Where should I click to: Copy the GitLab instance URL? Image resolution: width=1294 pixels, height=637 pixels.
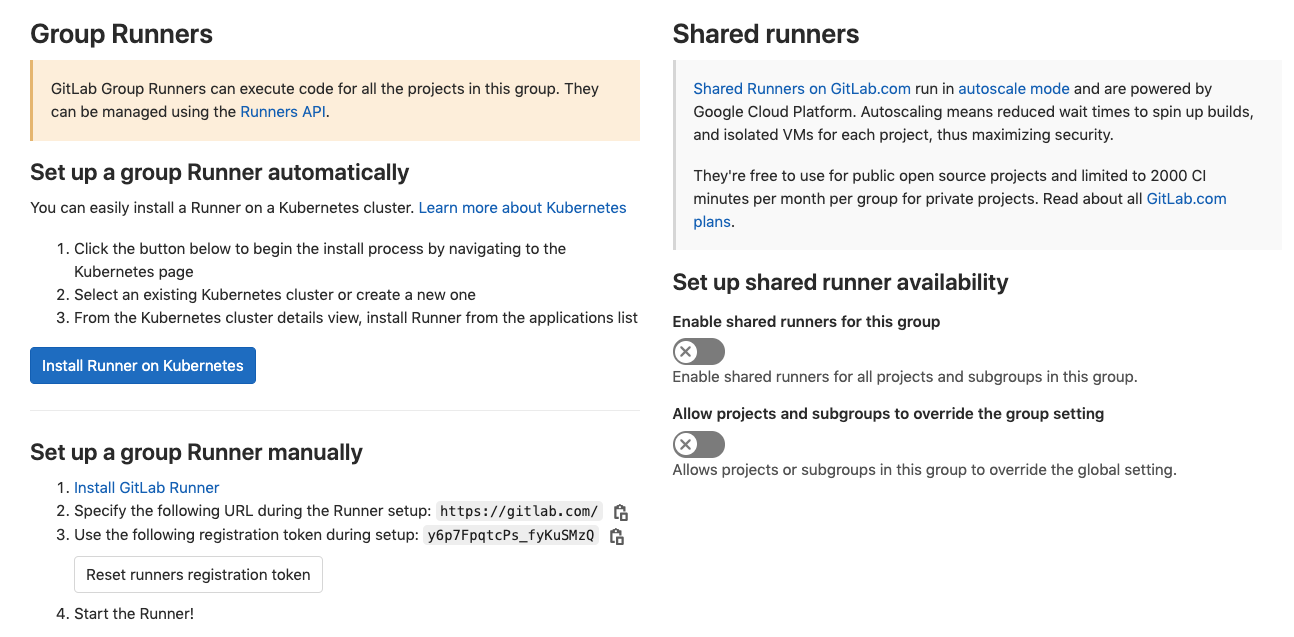tap(620, 511)
